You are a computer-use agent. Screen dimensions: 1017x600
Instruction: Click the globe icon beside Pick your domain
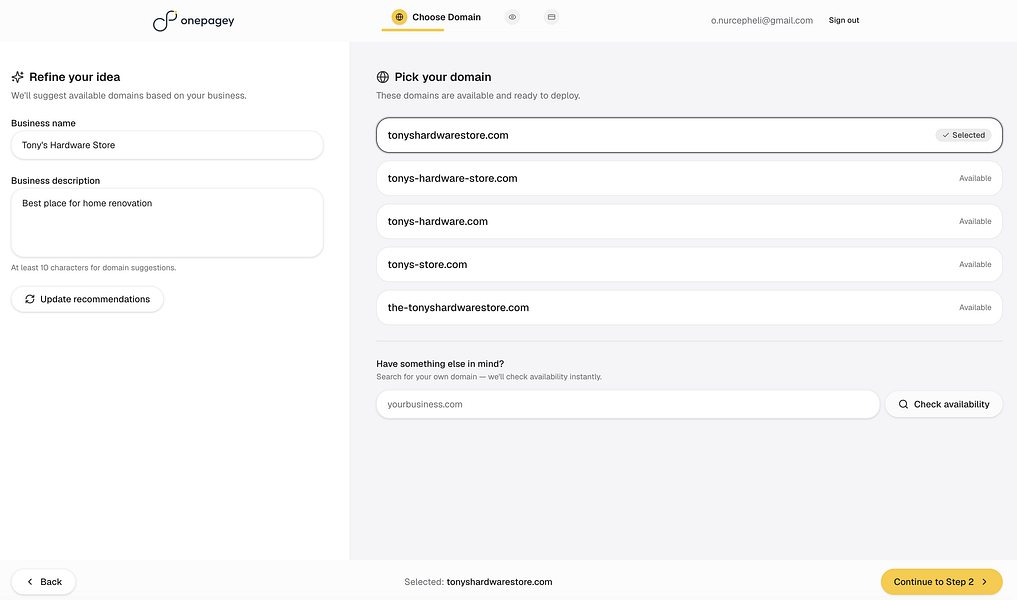(383, 77)
